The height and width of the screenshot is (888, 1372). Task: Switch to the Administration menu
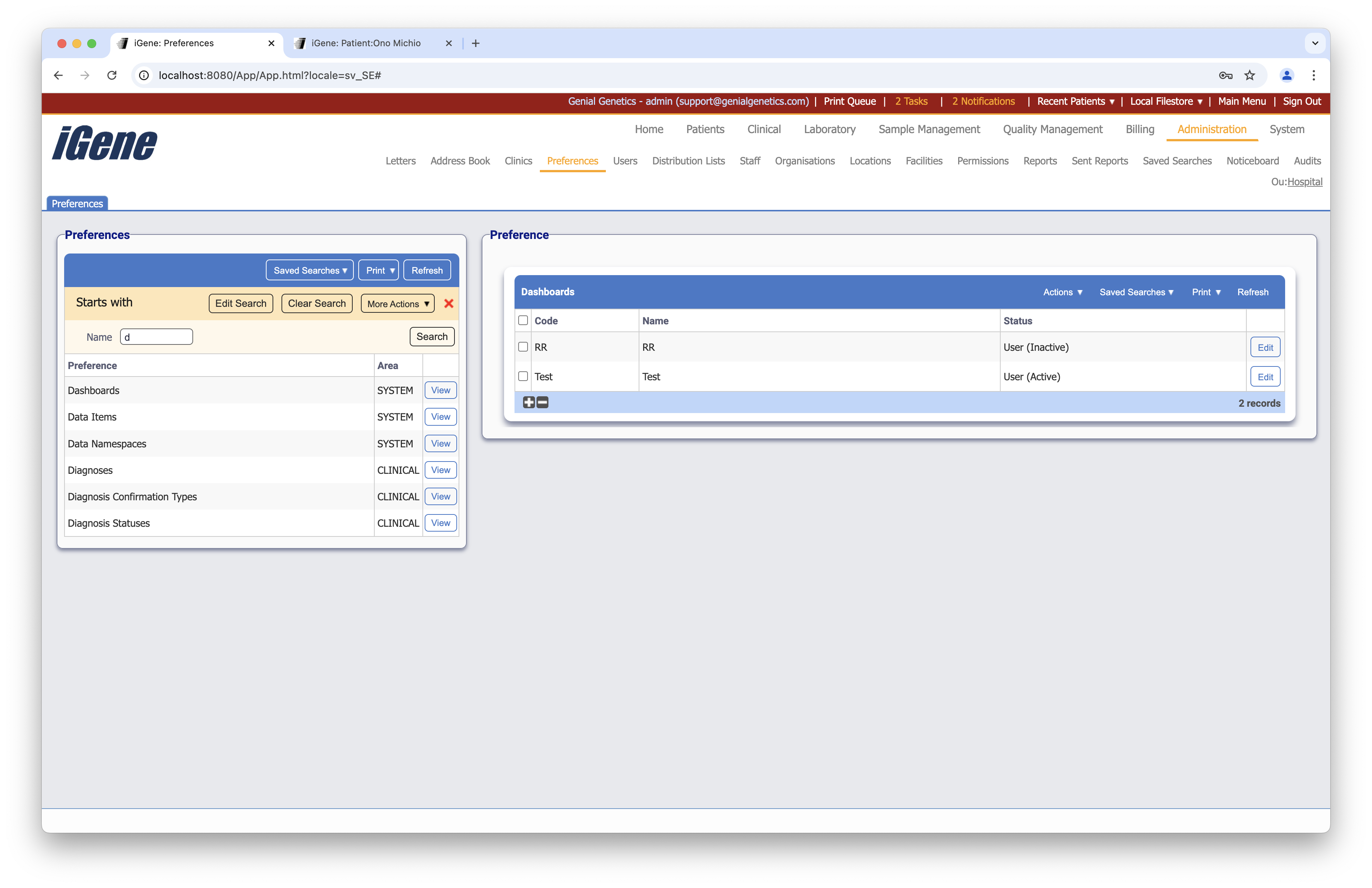(x=1211, y=129)
